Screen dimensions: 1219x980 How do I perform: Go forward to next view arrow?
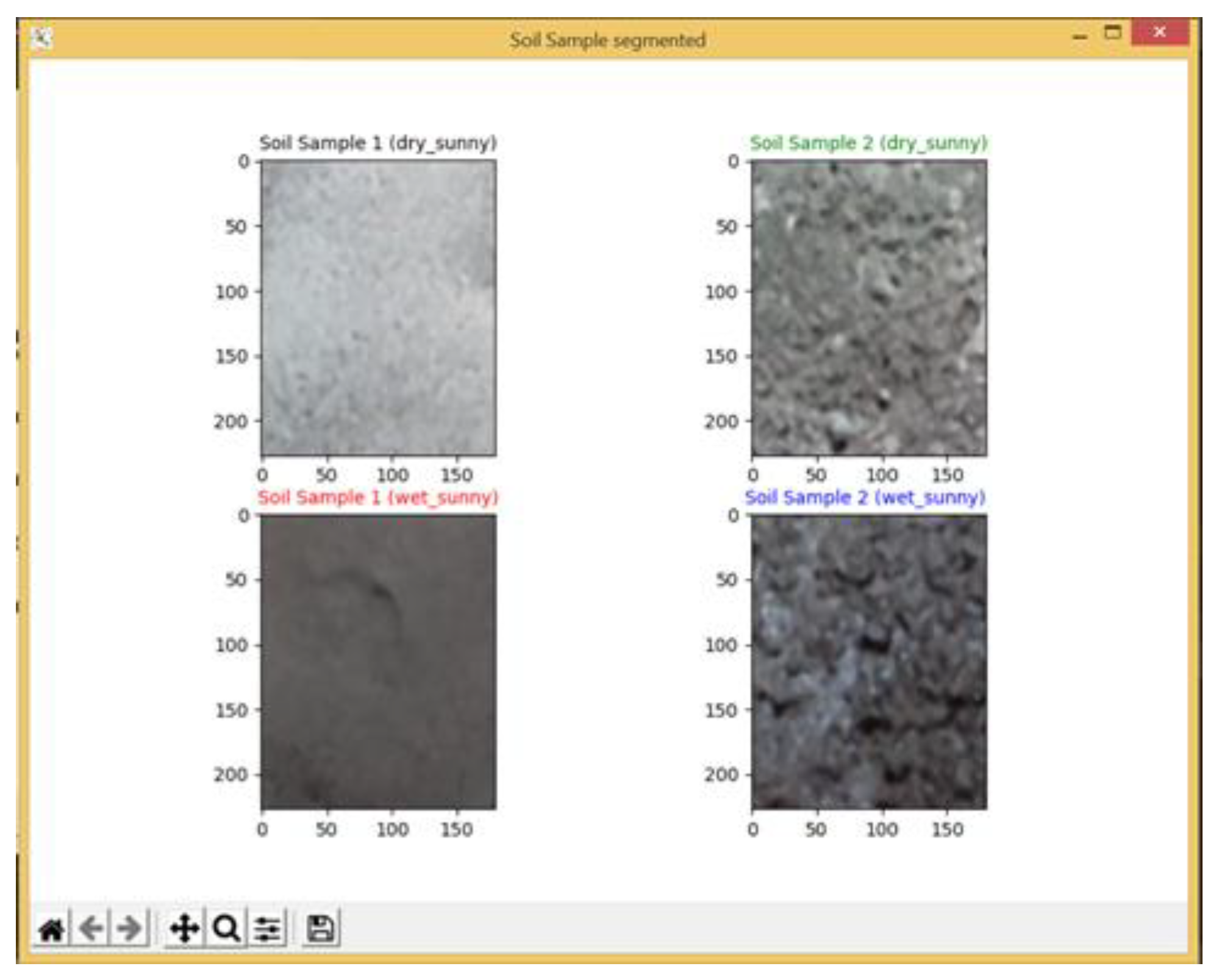pos(129,929)
